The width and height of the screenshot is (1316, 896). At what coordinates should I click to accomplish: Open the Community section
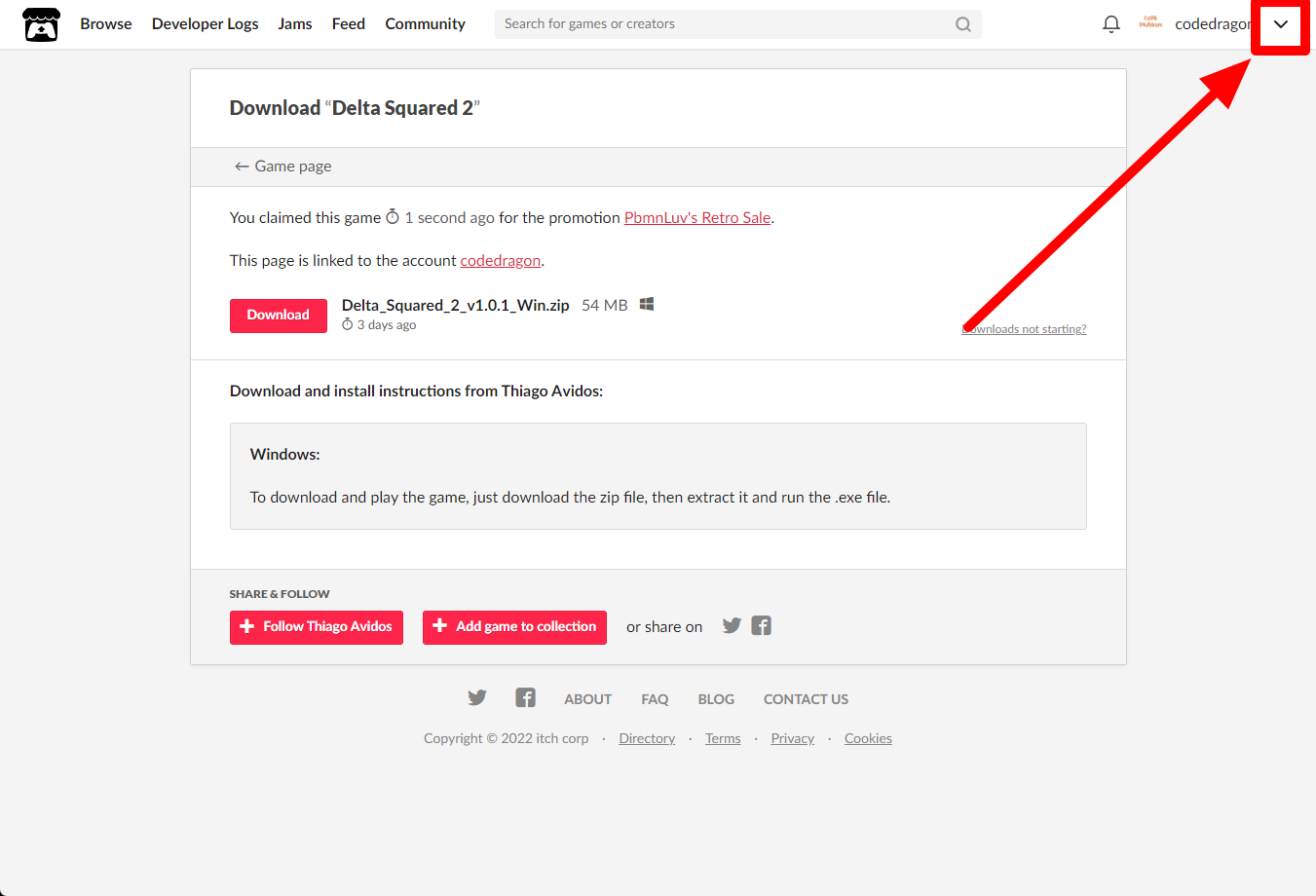[x=426, y=23]
